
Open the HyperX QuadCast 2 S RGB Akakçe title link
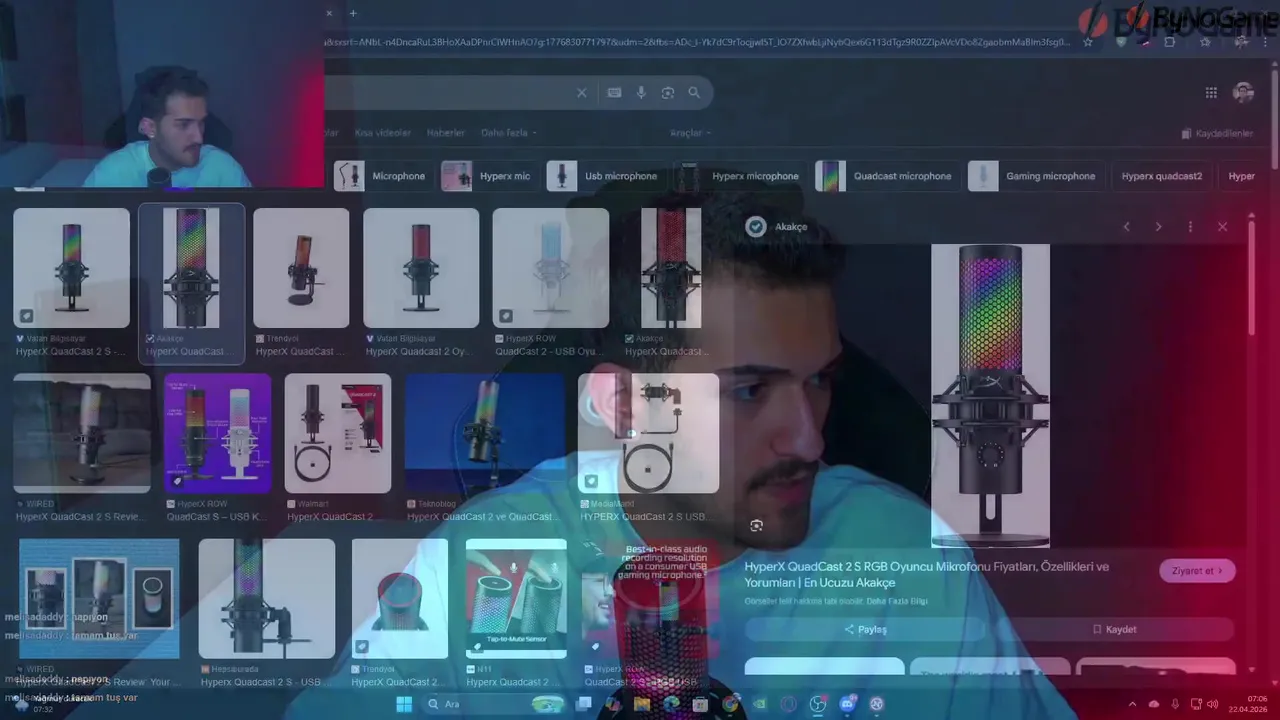[927, 574]
